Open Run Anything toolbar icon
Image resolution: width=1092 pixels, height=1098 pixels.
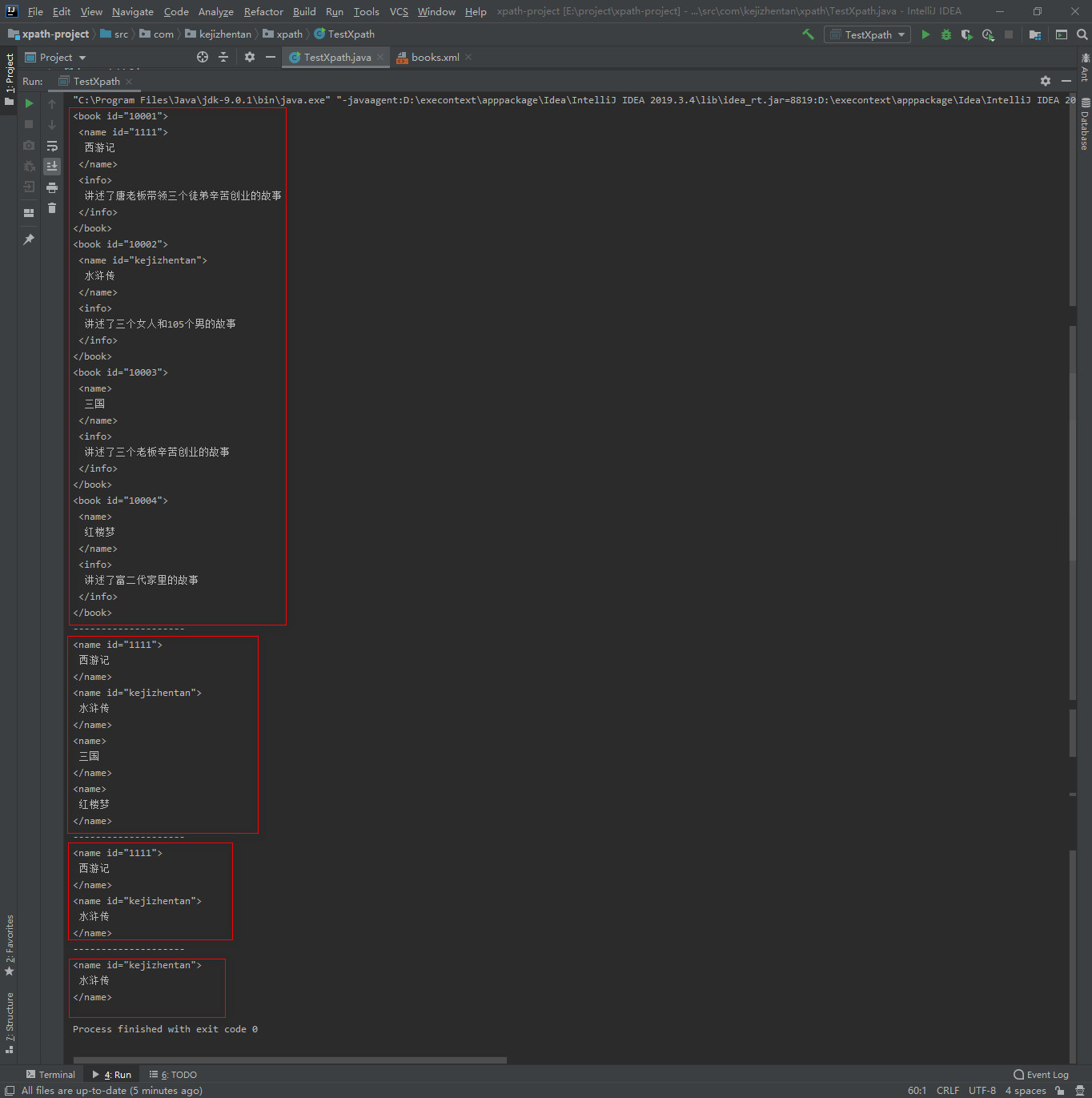pos(1062,34)
